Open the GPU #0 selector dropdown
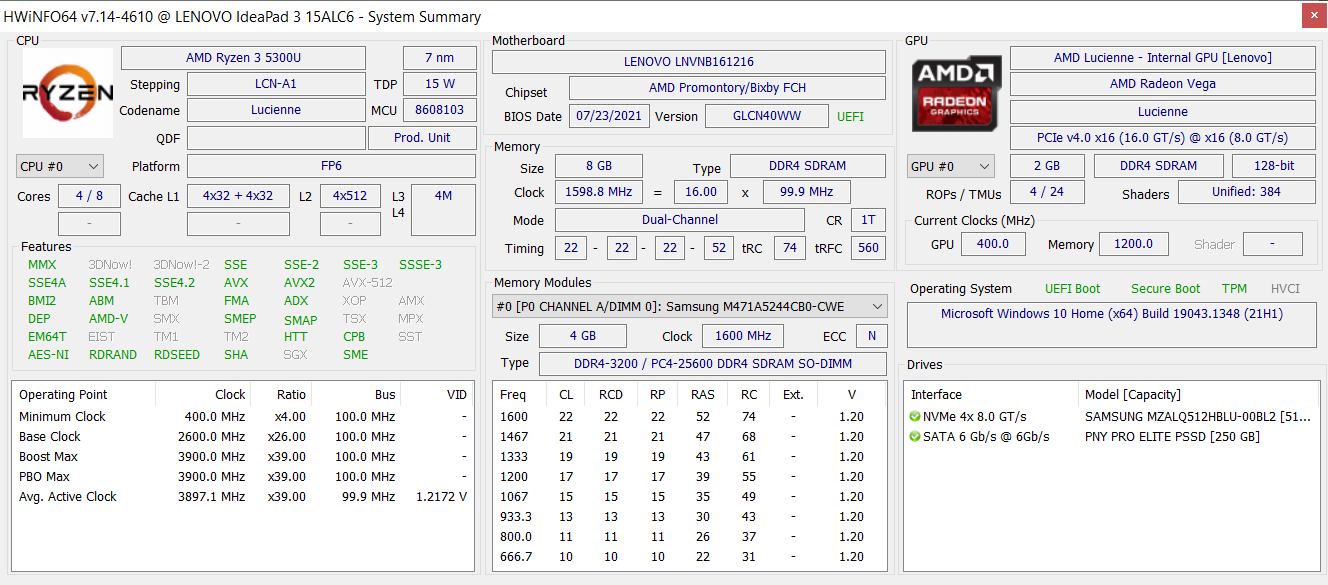Image resolution: width=1328 pixels, height=585 pixels. pyautogui.click(x=951, y=167)
